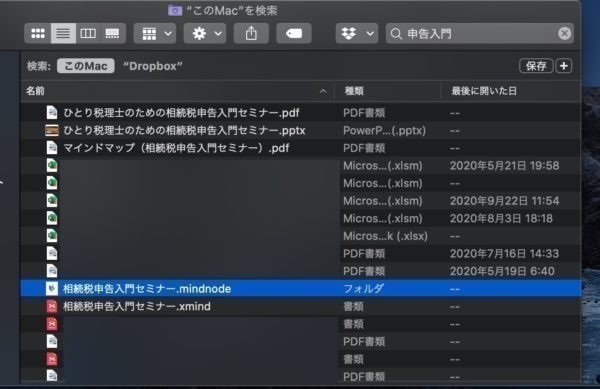This screenshot has height=389, width=600.
Task: Open the group-by arrangement dropdown
Action: (x=155, y=34)
